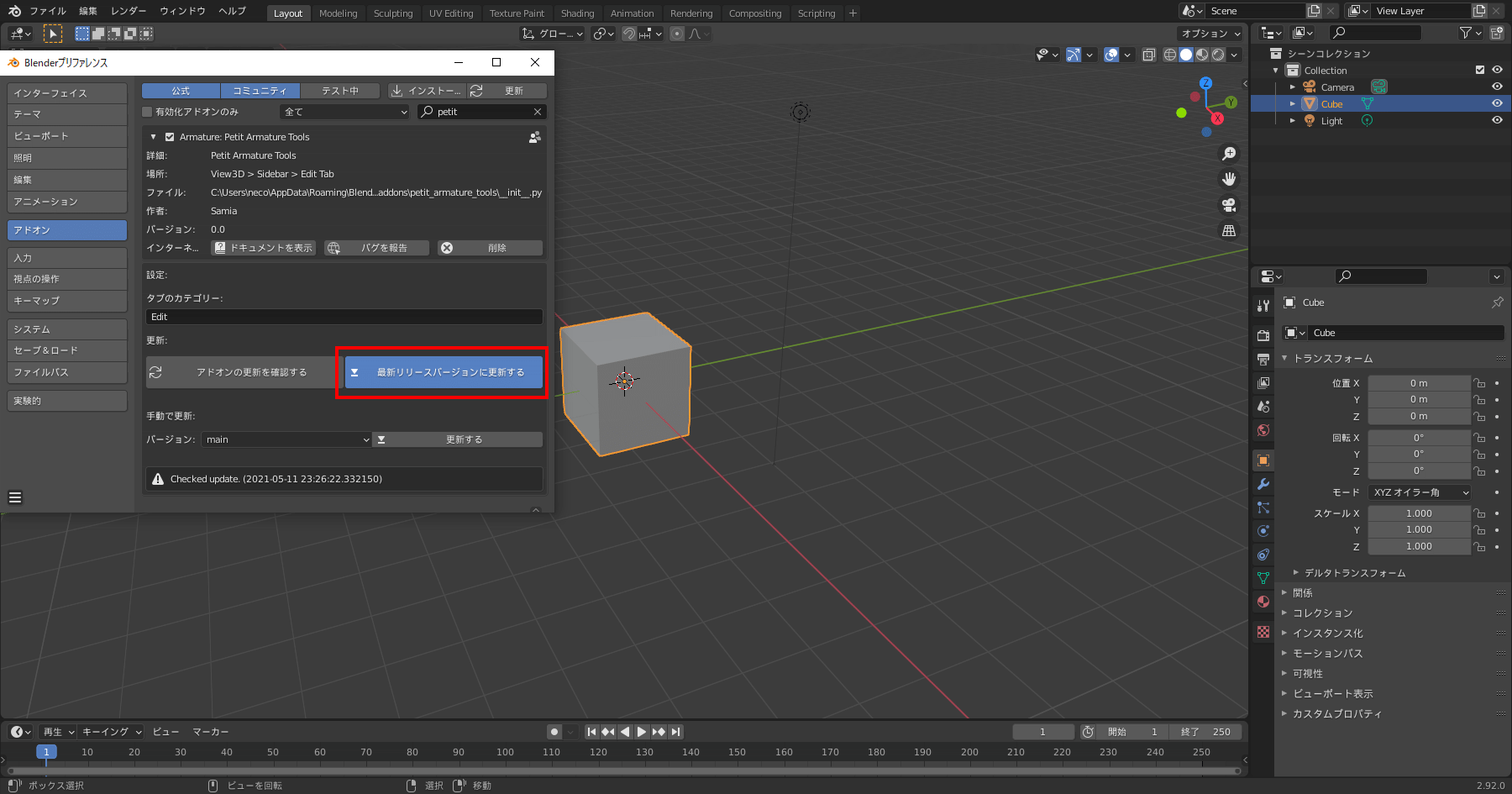Click 最新リリースバージョンに更新する button
The image size is (1512, 794).
coord(444,372)
